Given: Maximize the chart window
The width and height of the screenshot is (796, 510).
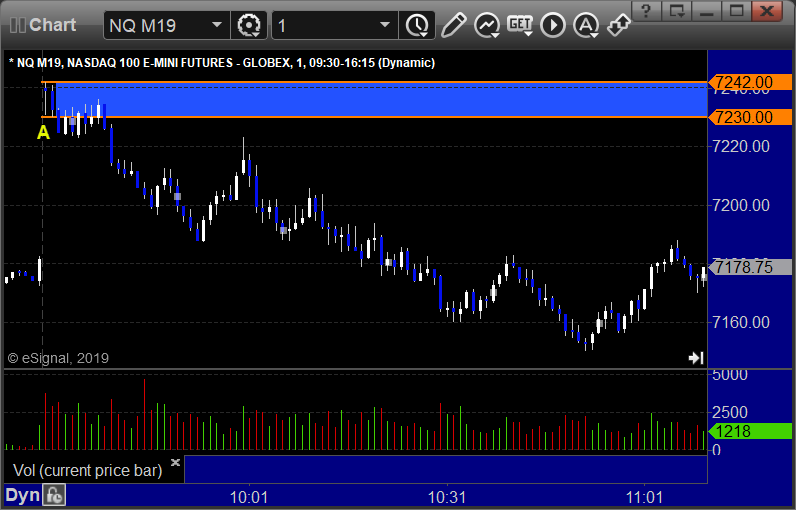Looking at the screenshot, I should pos(736,11).
